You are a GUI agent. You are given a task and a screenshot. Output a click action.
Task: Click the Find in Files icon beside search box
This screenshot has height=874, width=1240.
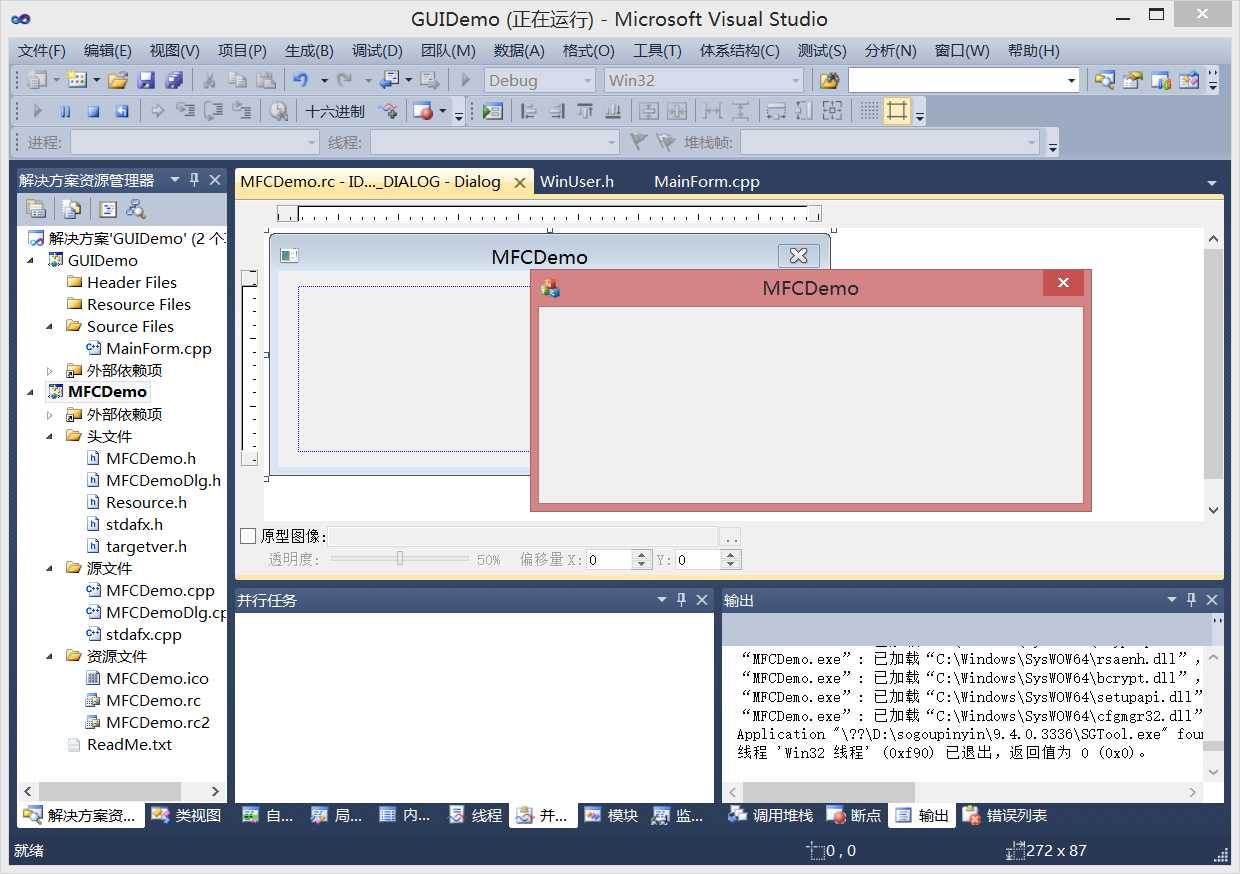pos(829,81)
